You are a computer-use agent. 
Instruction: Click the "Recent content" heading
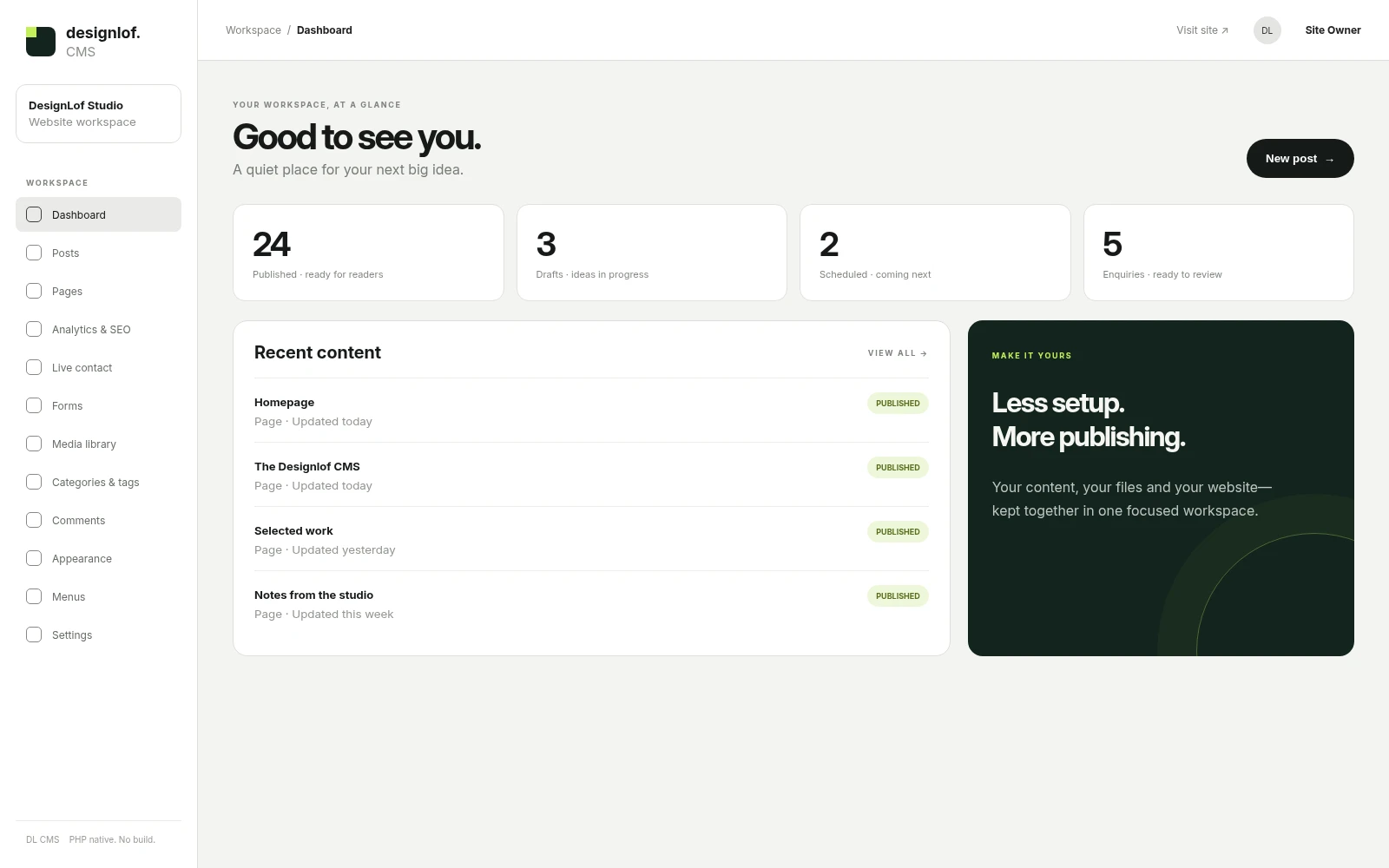pyautogui.click(x=318, y=352)
